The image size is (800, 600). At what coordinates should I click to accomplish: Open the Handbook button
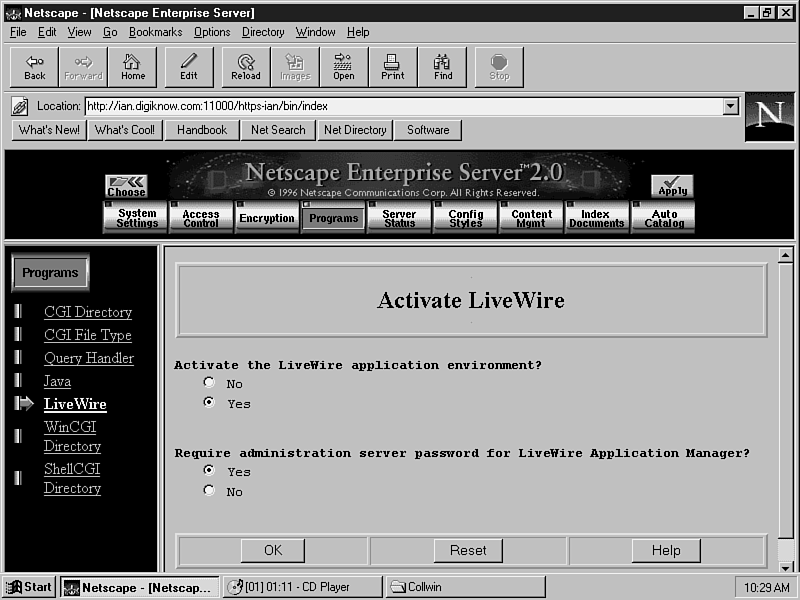[x=202, y=130]
